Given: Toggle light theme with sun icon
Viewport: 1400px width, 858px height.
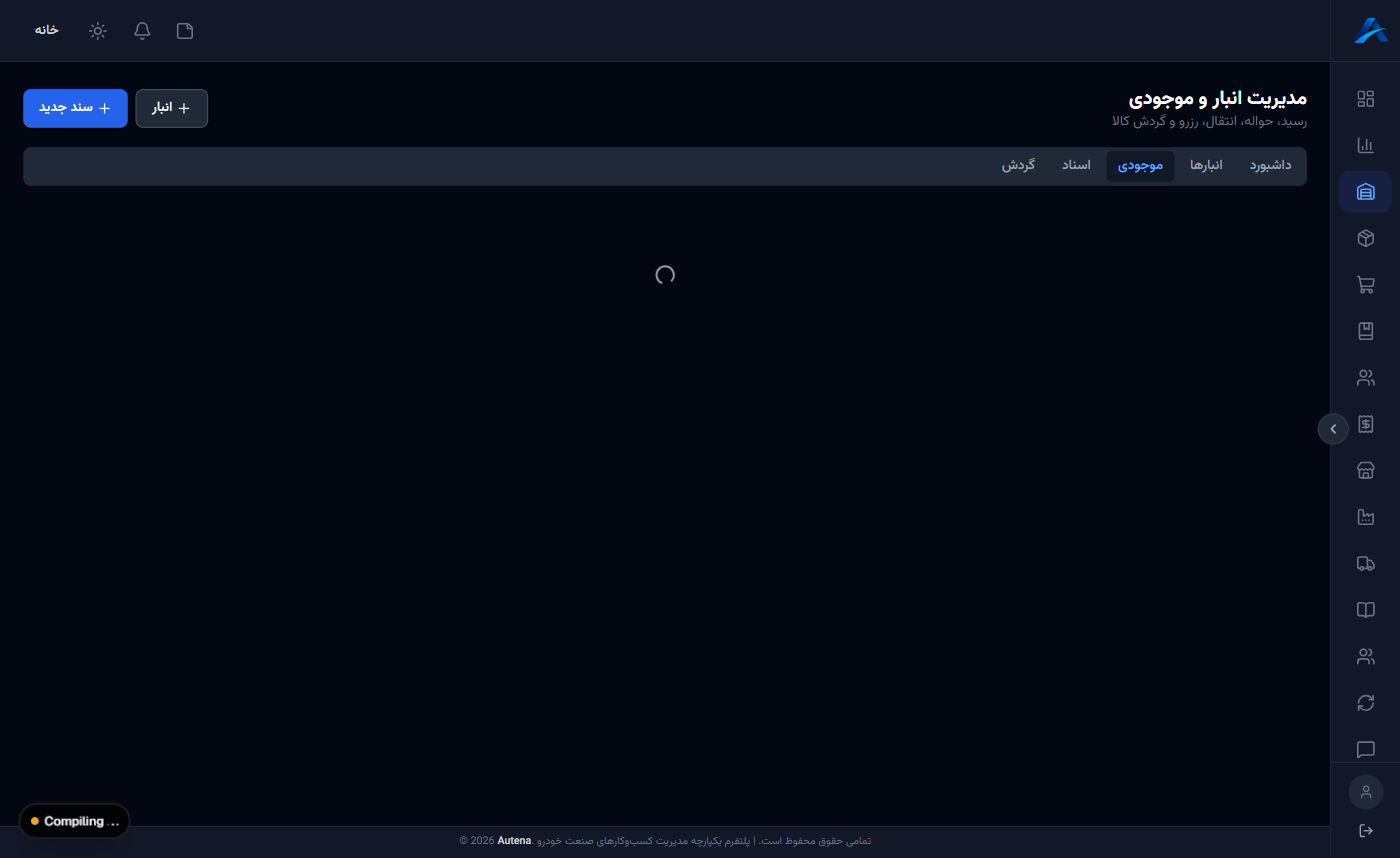Looking at the screenshot, I should pos(98,31).
